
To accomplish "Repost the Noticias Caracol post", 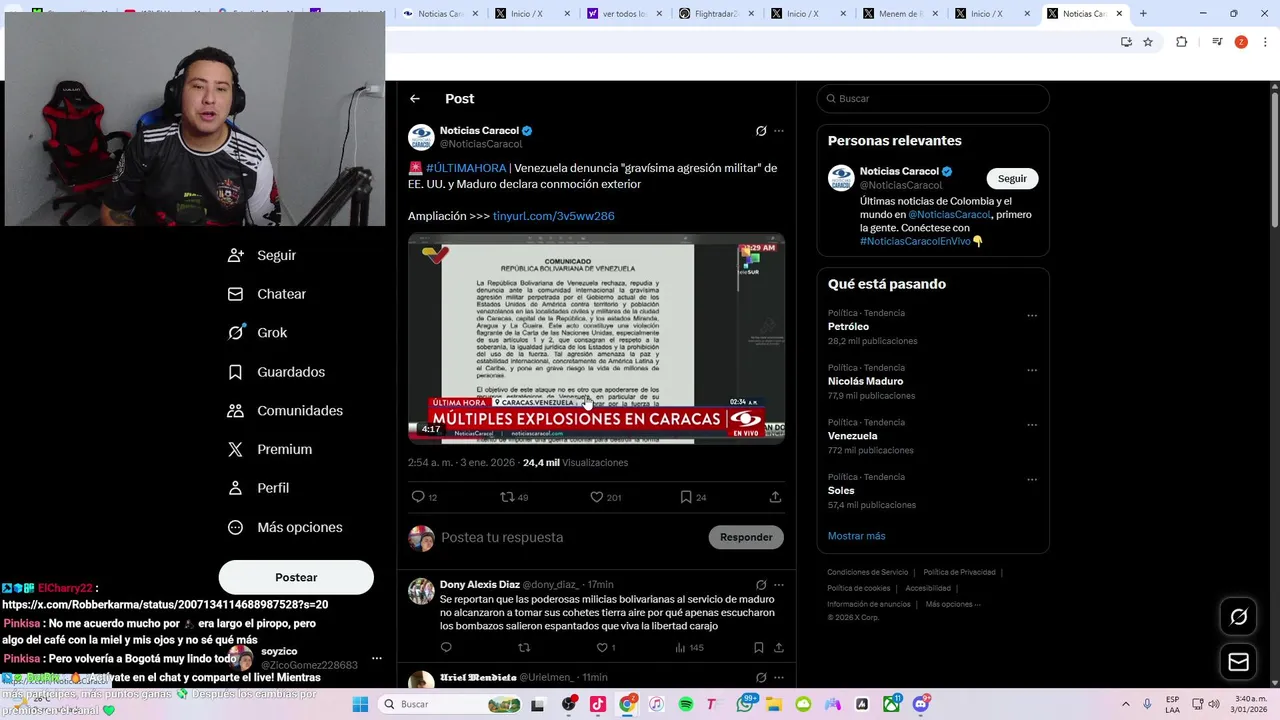I will coord(507,497).
